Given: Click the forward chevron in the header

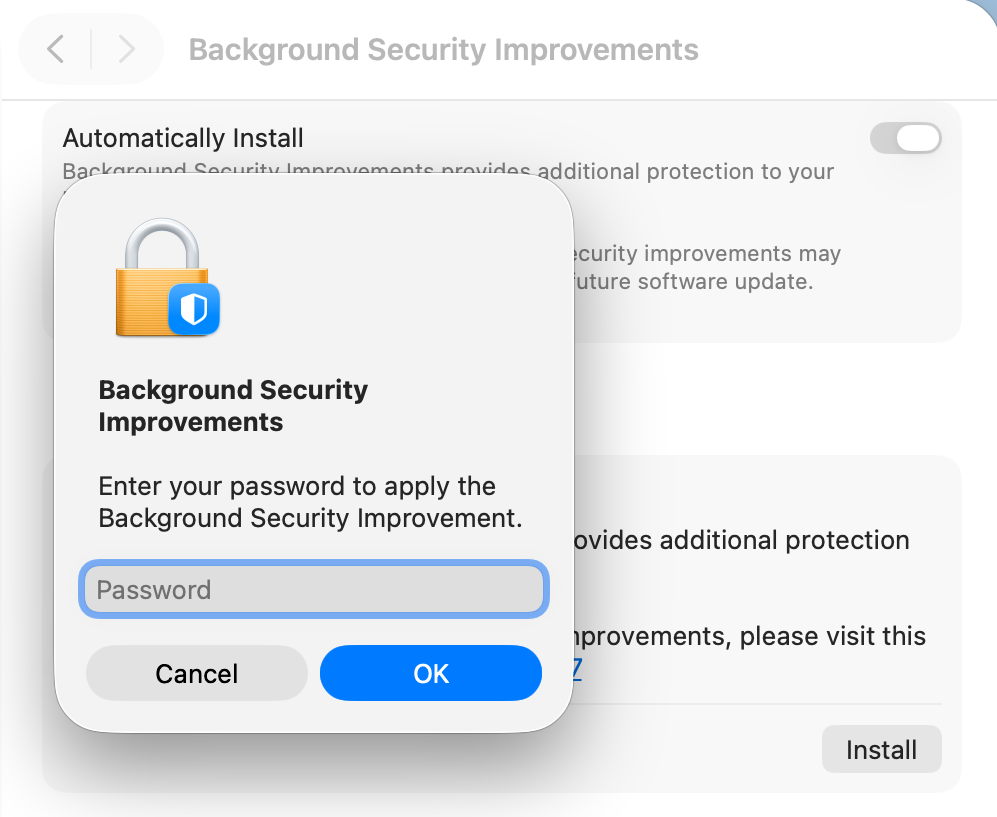Looking at the screenshot, I should point(126,49).
